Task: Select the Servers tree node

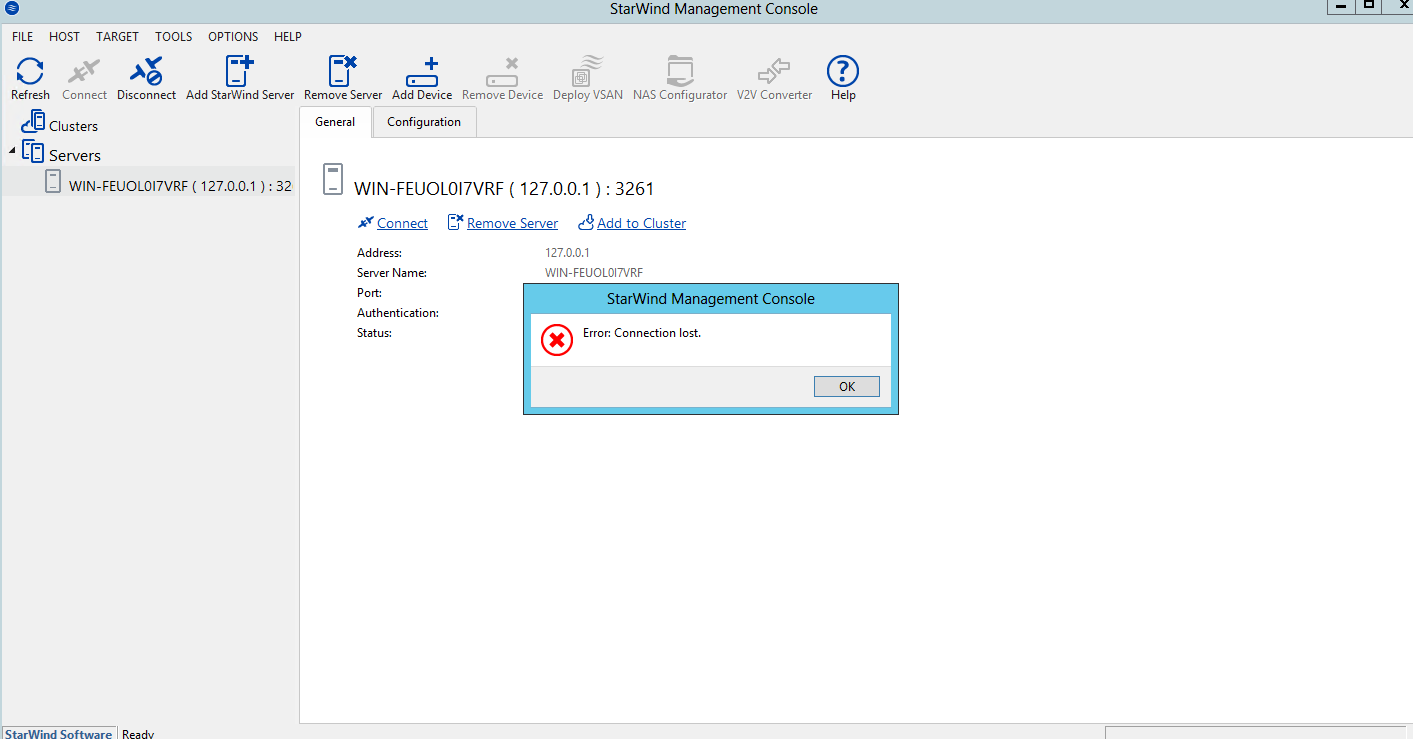Action: tap(75, 155)
